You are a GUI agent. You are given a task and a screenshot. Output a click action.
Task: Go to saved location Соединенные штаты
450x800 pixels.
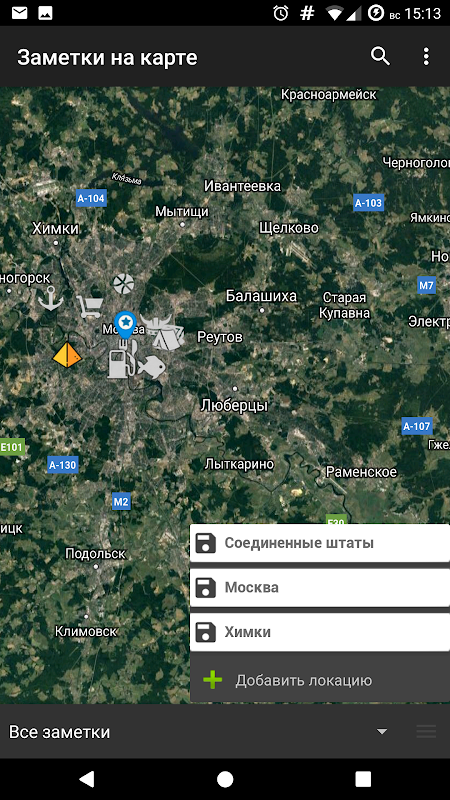tap(320, 543)
